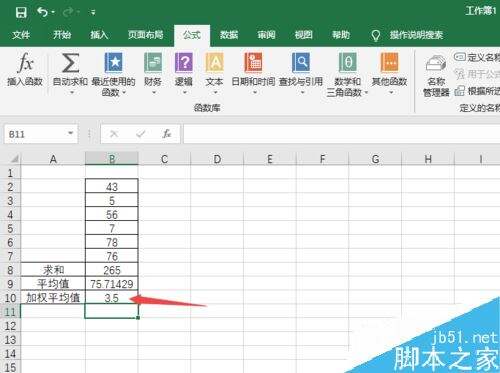Switch to the 插入 tab

click(99, 35)
